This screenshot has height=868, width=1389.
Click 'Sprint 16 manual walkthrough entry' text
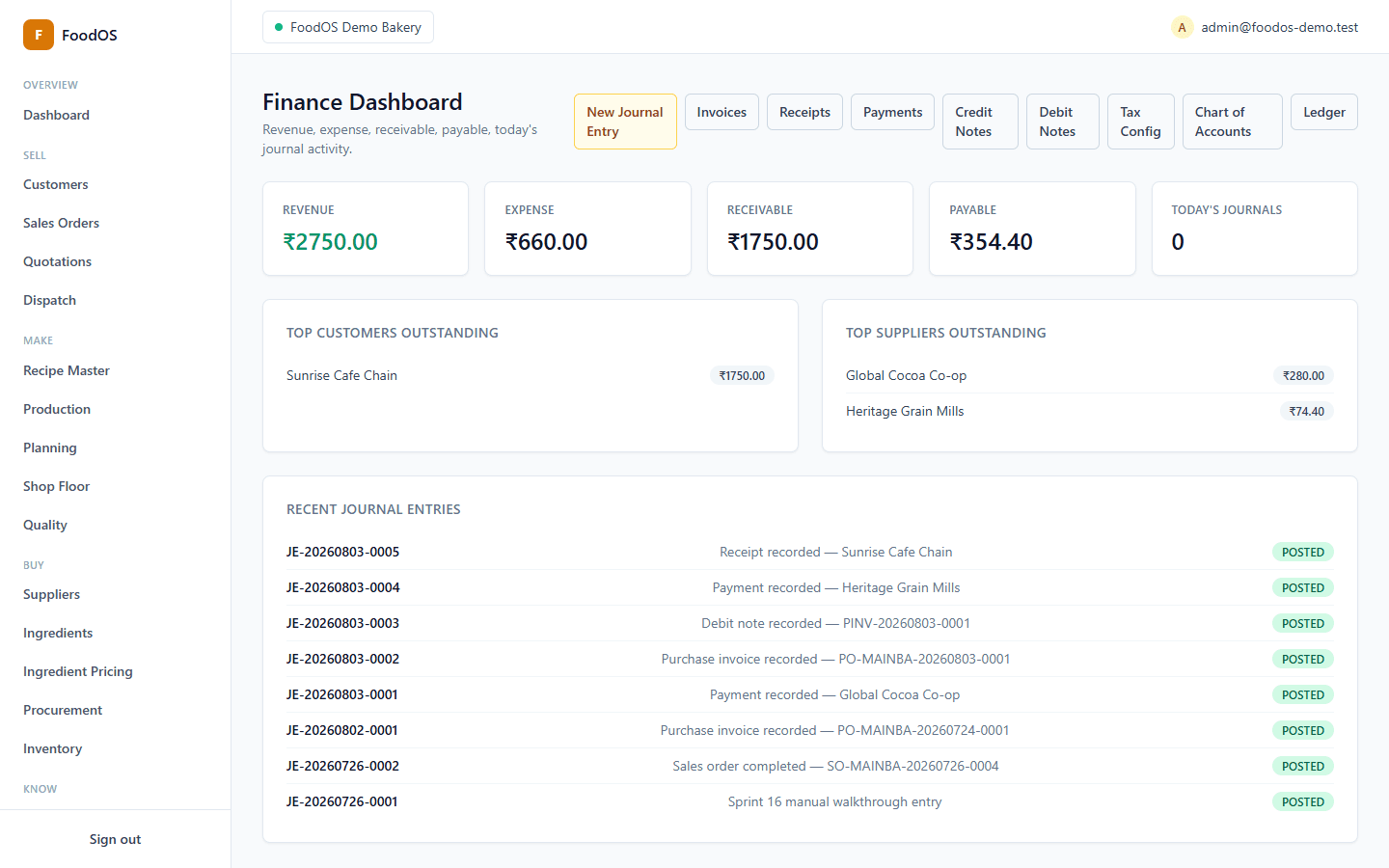[x=835, y=801]
